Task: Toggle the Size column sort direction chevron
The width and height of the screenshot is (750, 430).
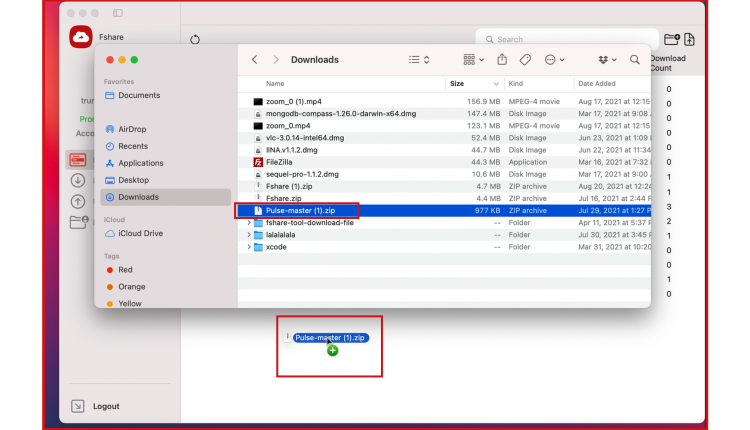Action: [x=496, y=84]
